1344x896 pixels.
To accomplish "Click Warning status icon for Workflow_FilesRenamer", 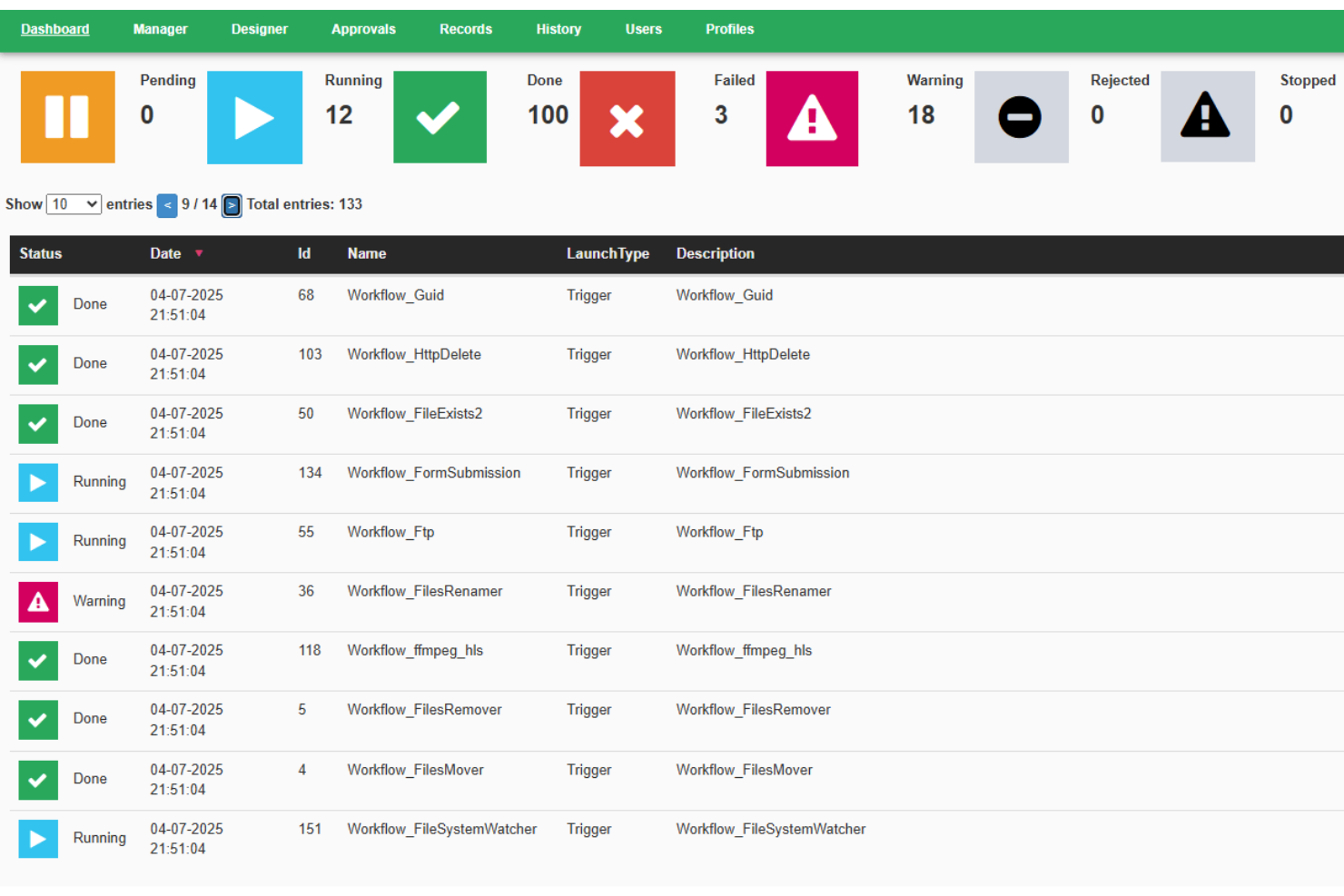I will point(38,602).
